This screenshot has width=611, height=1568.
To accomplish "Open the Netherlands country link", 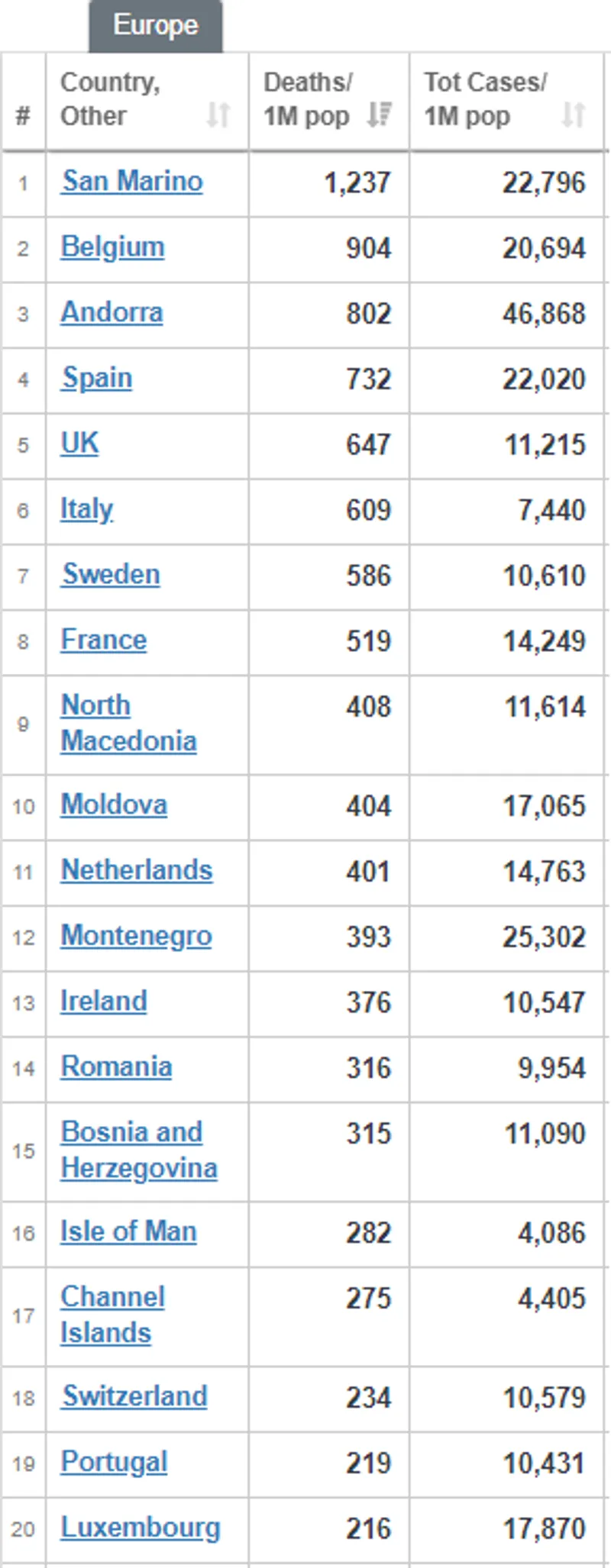I will (137, 871).
